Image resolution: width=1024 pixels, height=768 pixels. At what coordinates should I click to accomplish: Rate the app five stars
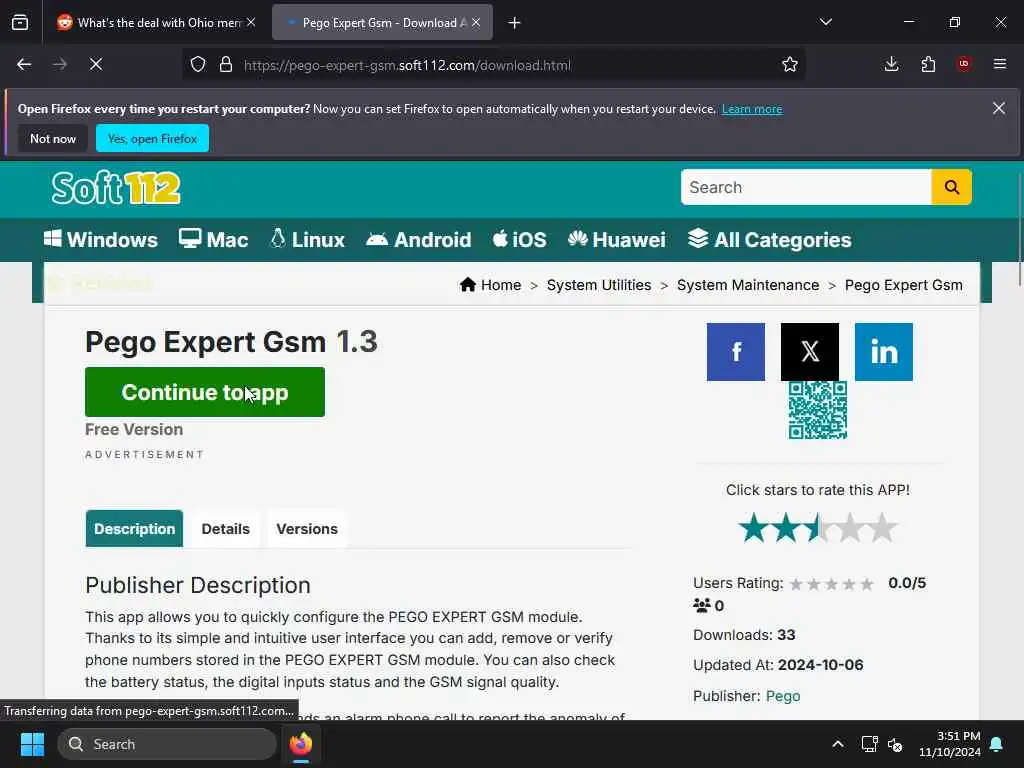pyautogui.click(x=882, y=528)
